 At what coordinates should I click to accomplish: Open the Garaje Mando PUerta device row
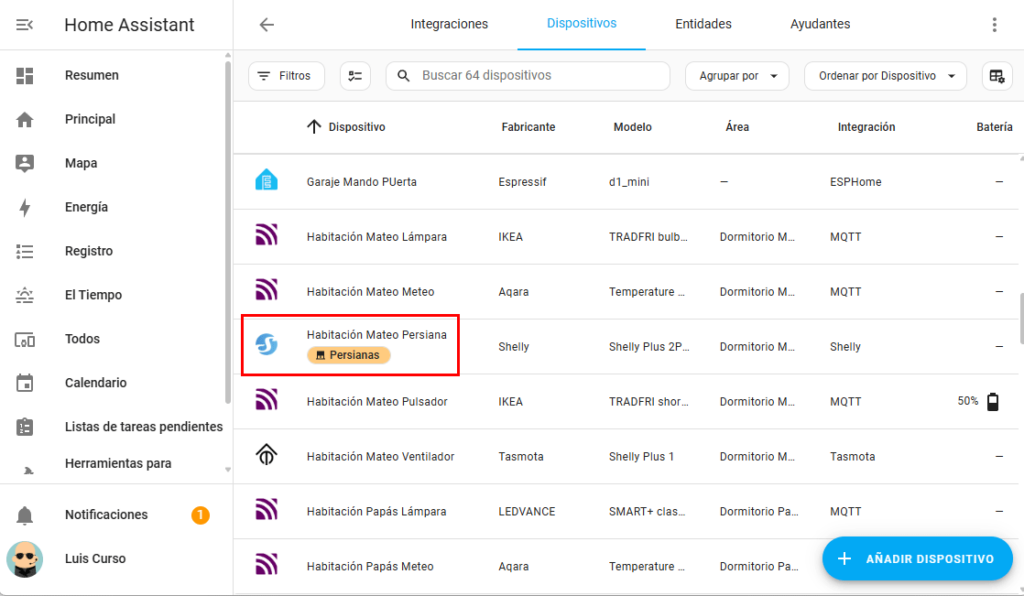click(x=361, y=182)
